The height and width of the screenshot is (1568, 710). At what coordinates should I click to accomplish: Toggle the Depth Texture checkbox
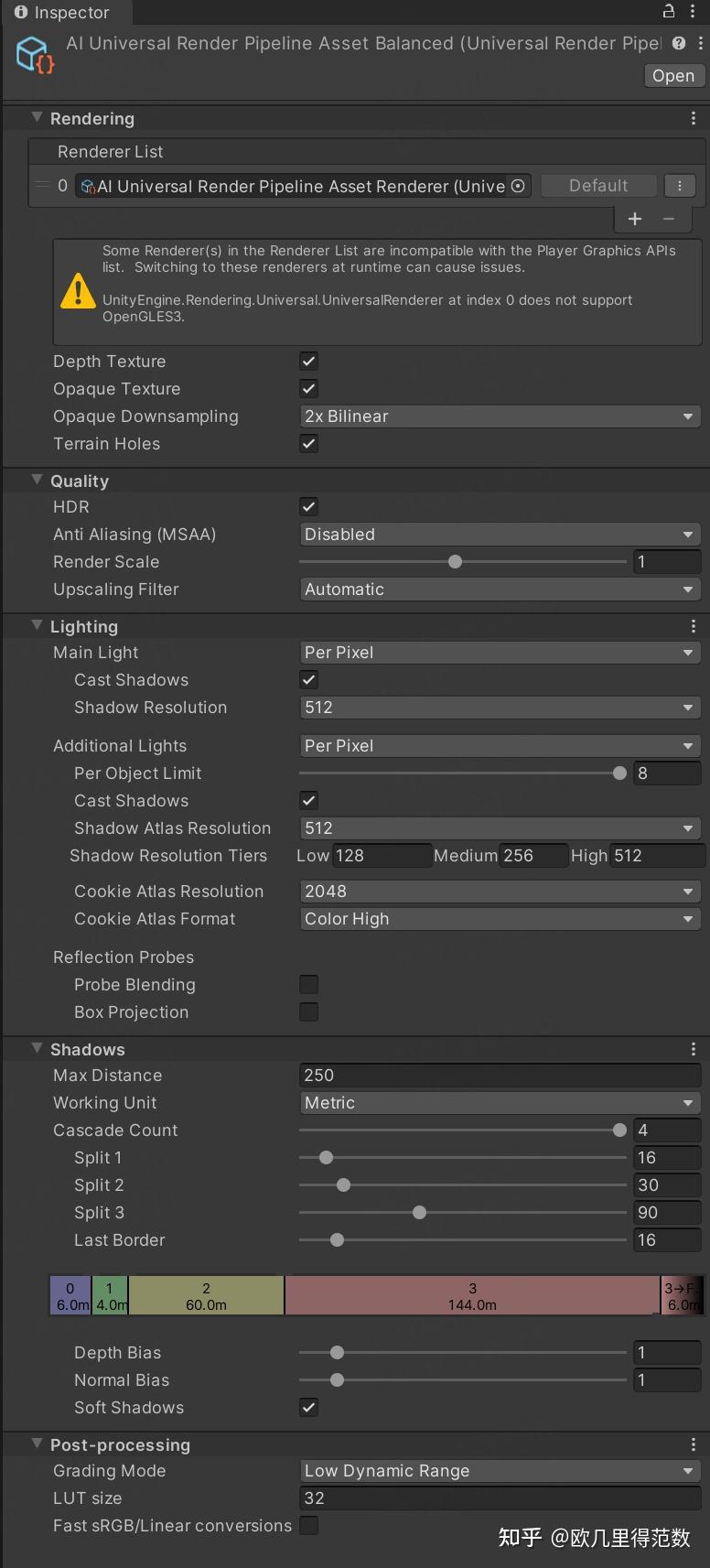coord(309,362)
